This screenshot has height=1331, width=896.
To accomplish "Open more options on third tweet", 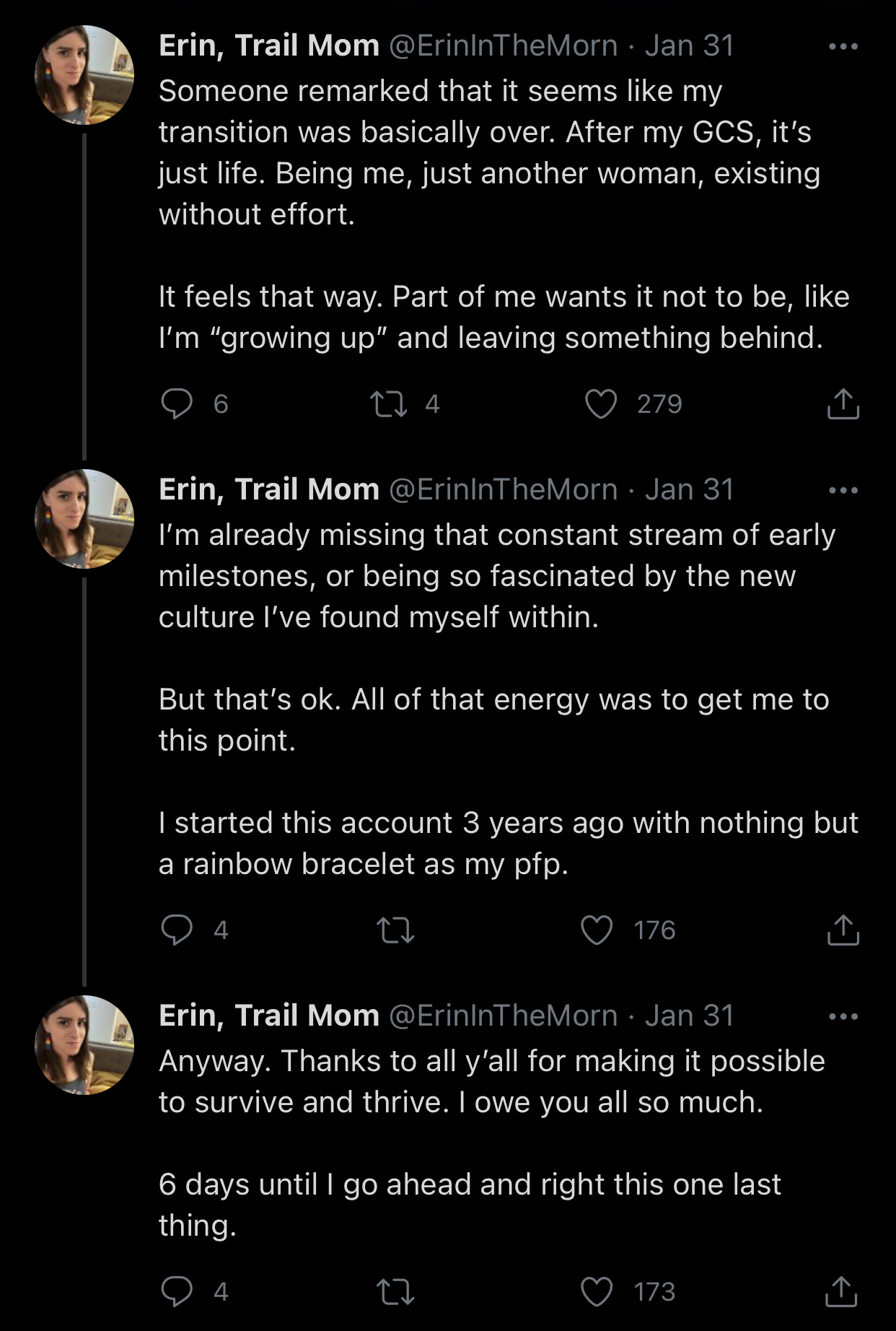I will tap(843, 1017).
